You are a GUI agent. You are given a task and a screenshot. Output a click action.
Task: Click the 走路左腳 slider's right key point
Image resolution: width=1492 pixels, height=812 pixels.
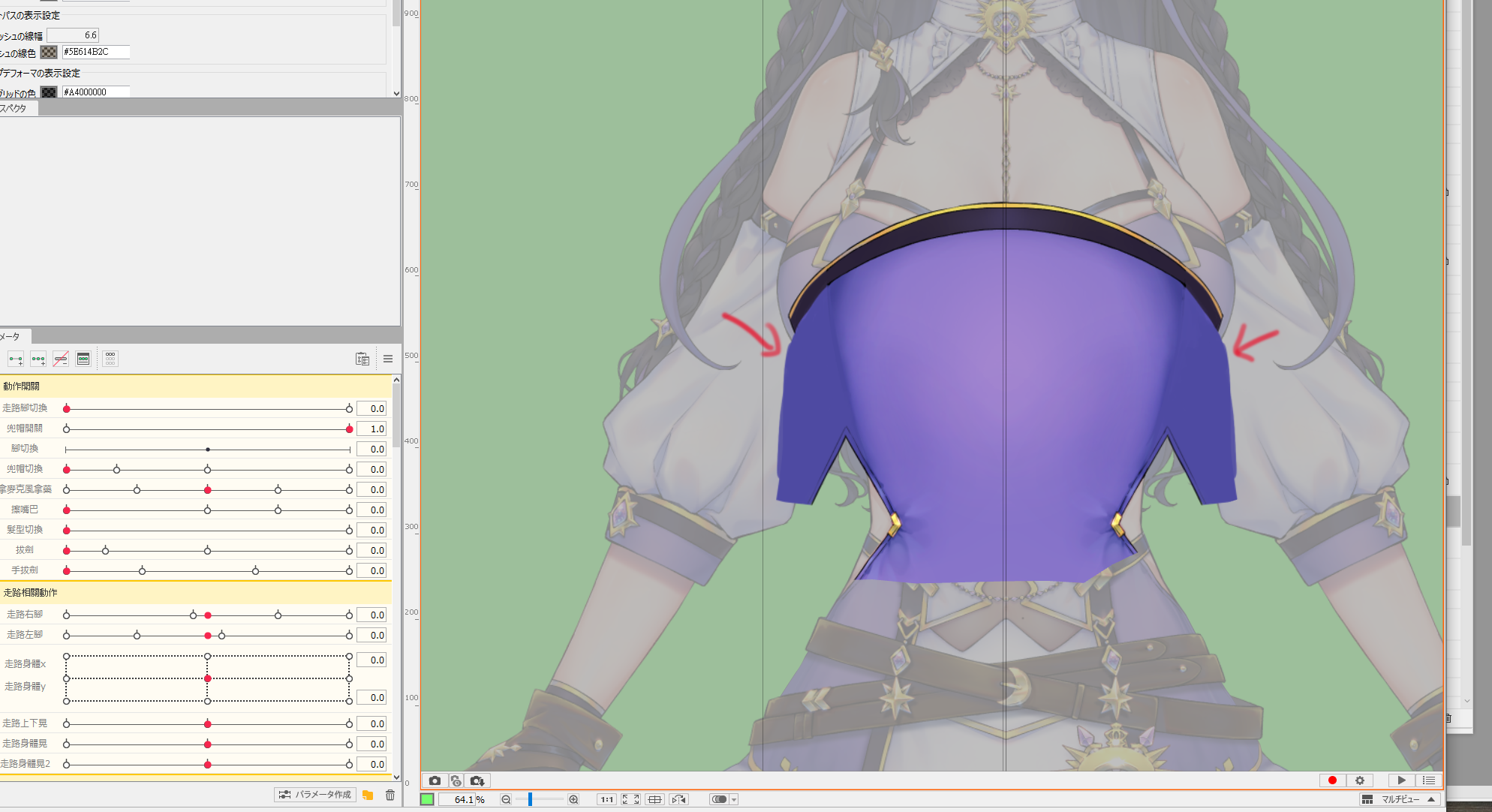349,635
